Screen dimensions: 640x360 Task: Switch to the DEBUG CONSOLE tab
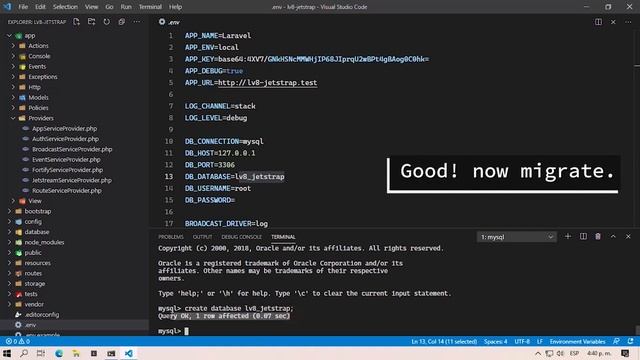click(241, 237)
